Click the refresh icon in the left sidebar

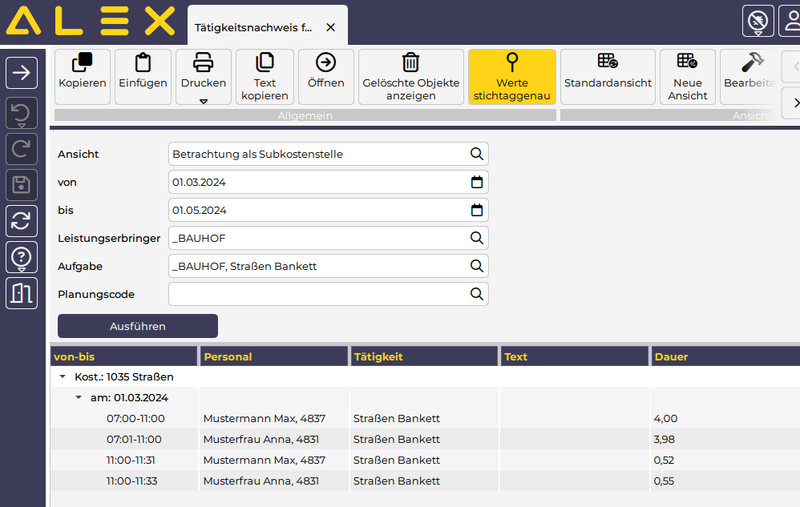(23, 220)
